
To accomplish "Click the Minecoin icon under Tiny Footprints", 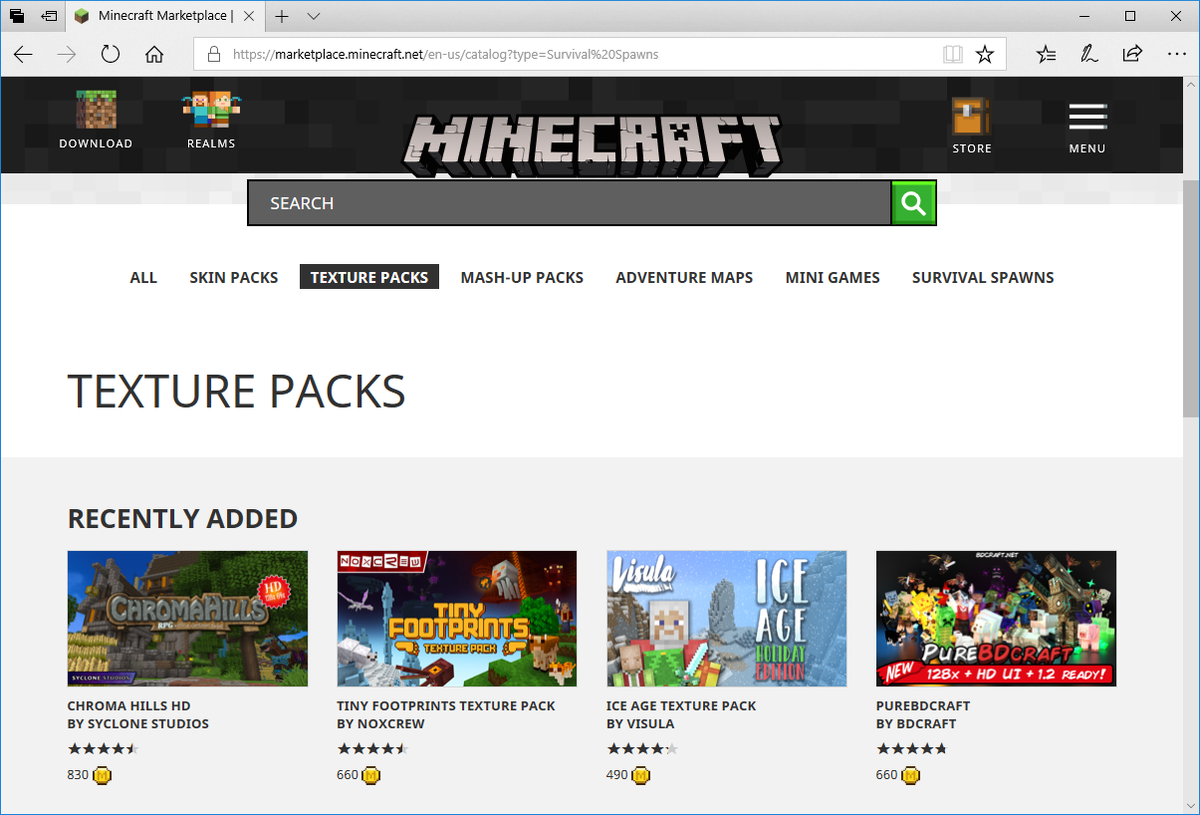I will [x=372, y=775].
